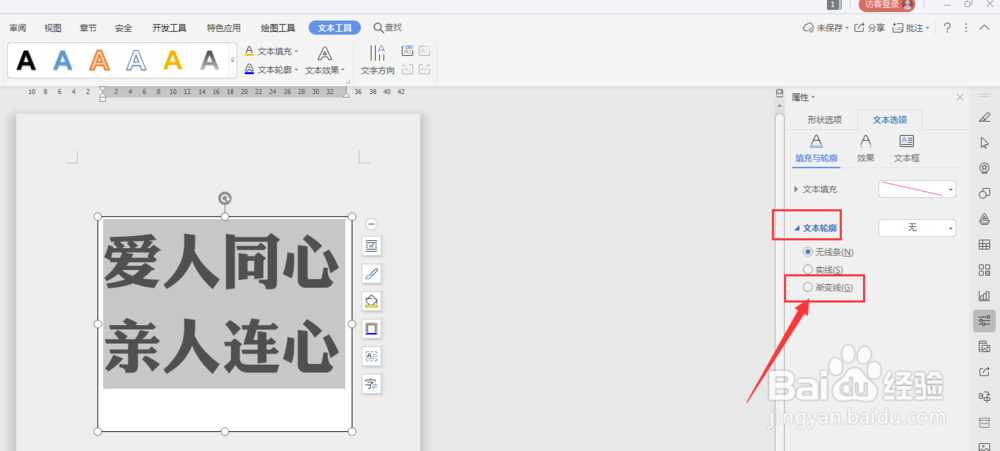Open the 绘图工具 ribbon tab

click(278, 28)
